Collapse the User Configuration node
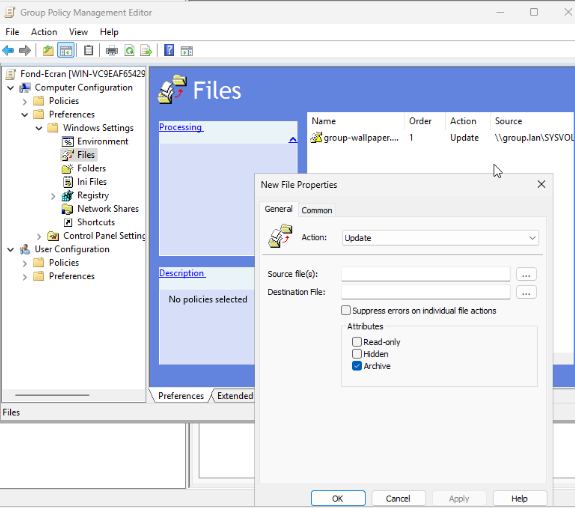 click(x=11, y=249)
